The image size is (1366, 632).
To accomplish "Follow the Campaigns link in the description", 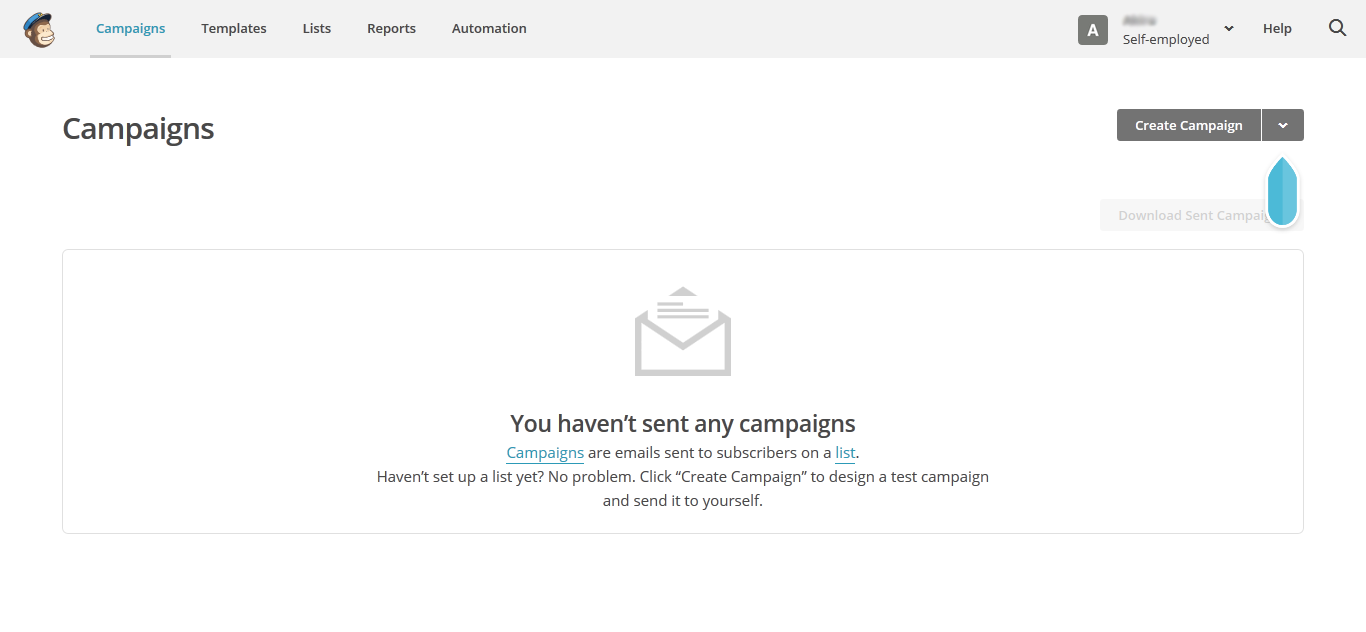I will (x=545, y=453).
